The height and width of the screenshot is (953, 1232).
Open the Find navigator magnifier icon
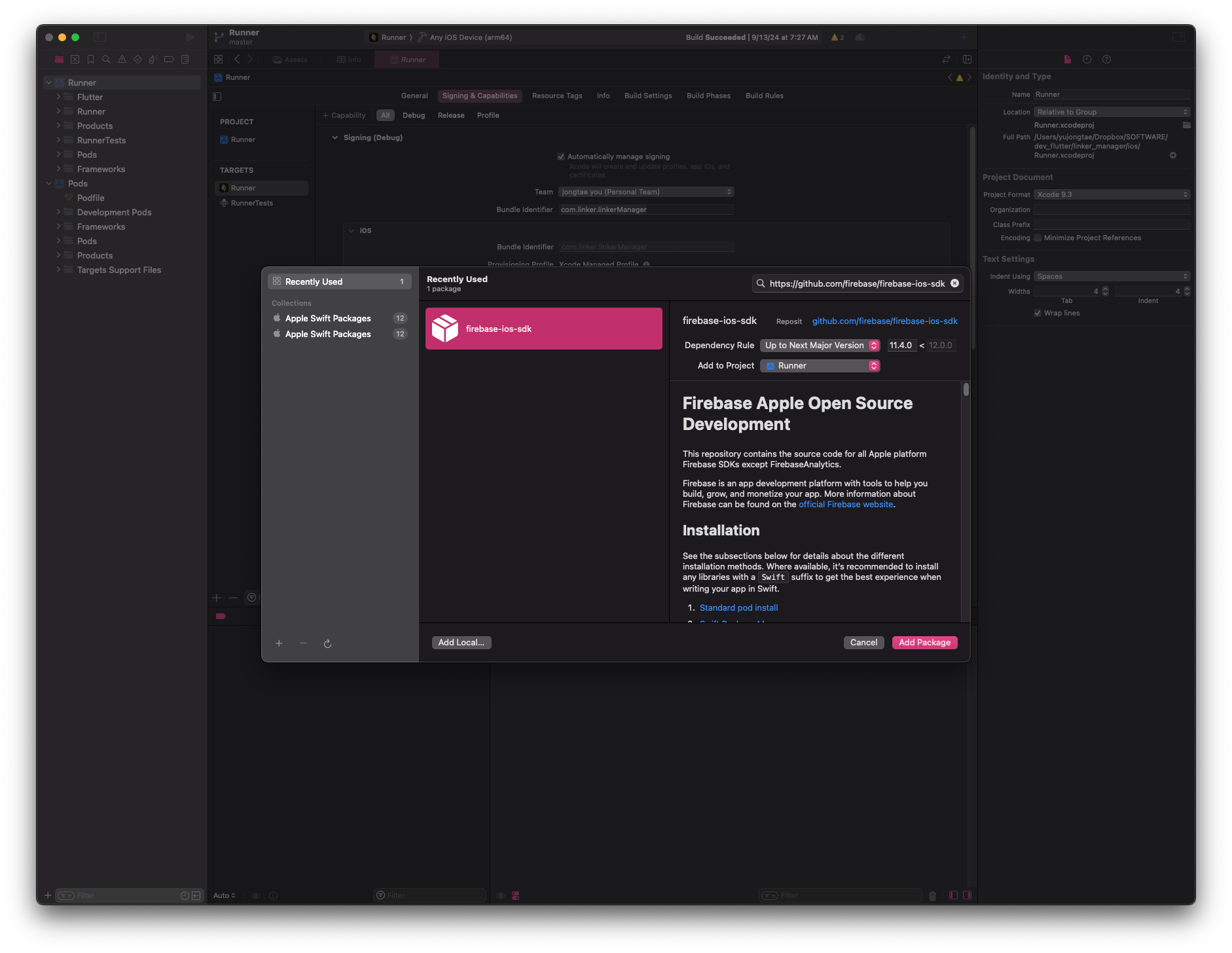(106, 60)
